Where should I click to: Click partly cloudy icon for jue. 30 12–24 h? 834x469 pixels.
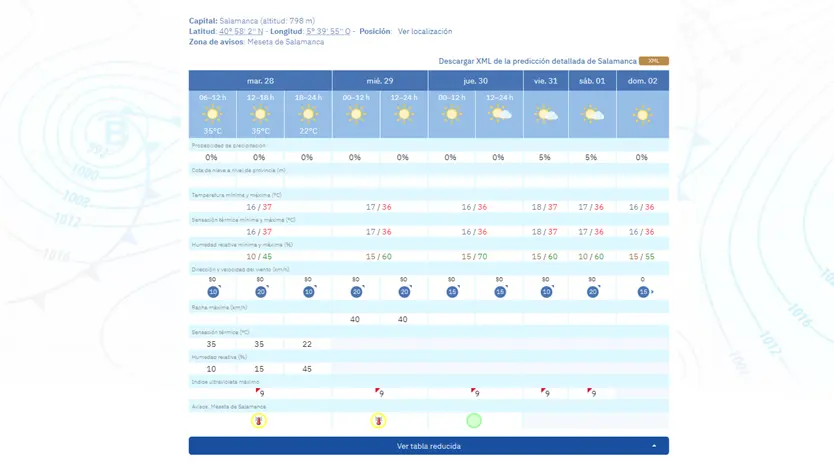499,114
